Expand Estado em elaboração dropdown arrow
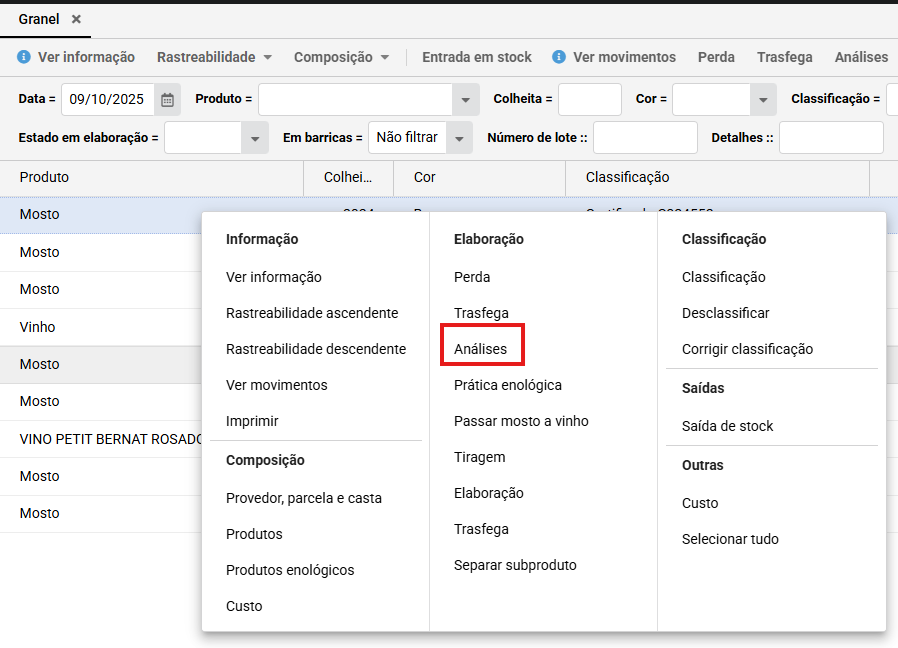This screenshot has width=898, height=648. 255,138
